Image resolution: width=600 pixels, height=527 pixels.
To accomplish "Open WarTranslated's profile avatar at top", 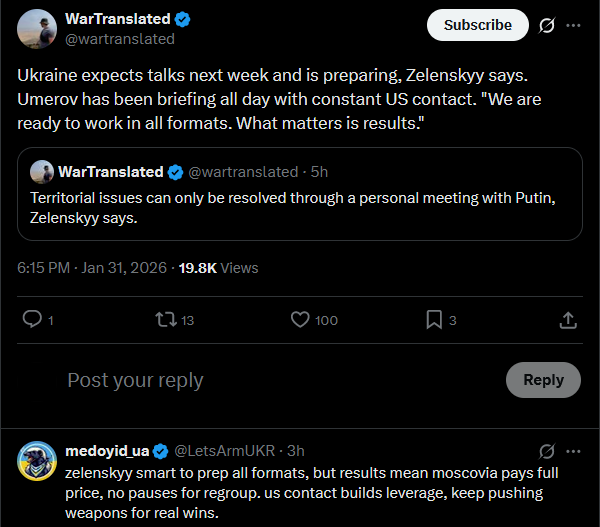I will click(x=37, y=29).
